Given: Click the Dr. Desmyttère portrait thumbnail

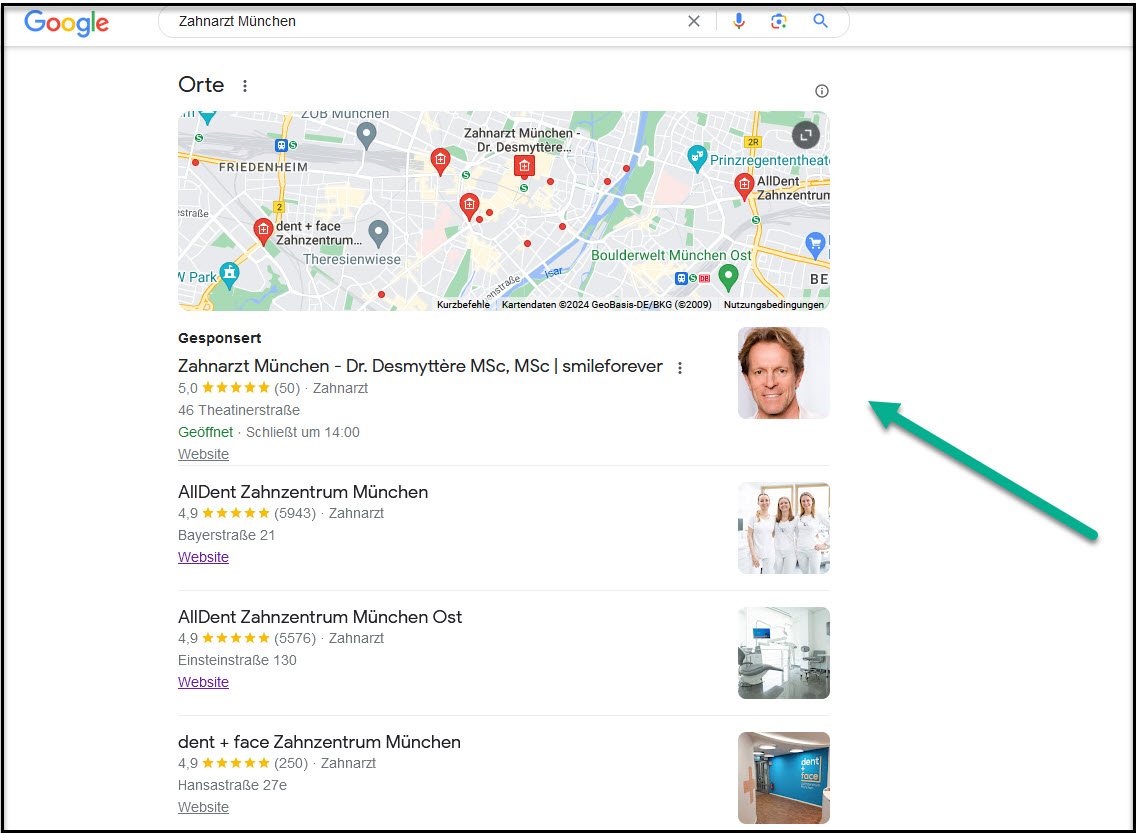Looking at the screenshot, I should [x=784, y=373].
